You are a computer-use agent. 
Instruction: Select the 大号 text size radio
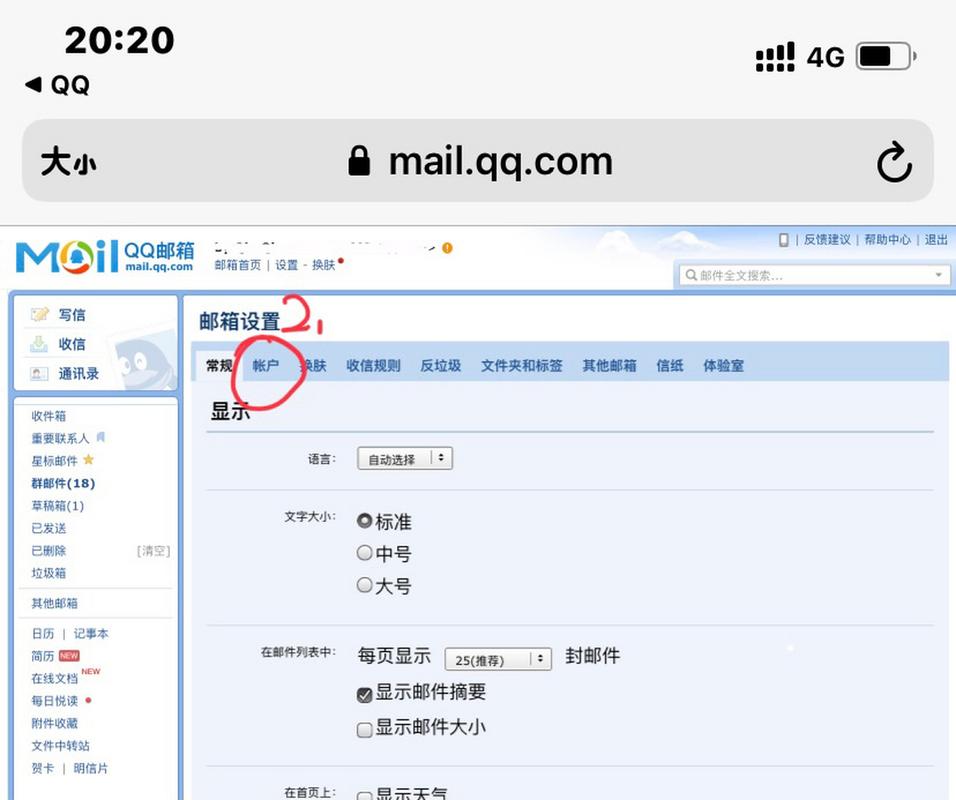click(x=364, y=585)
